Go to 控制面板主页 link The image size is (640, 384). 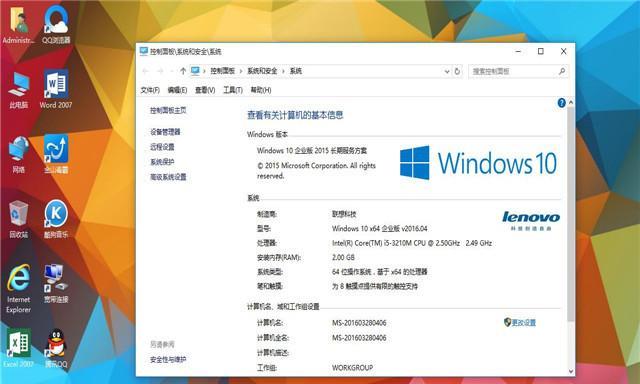click(x=168, y=111)
